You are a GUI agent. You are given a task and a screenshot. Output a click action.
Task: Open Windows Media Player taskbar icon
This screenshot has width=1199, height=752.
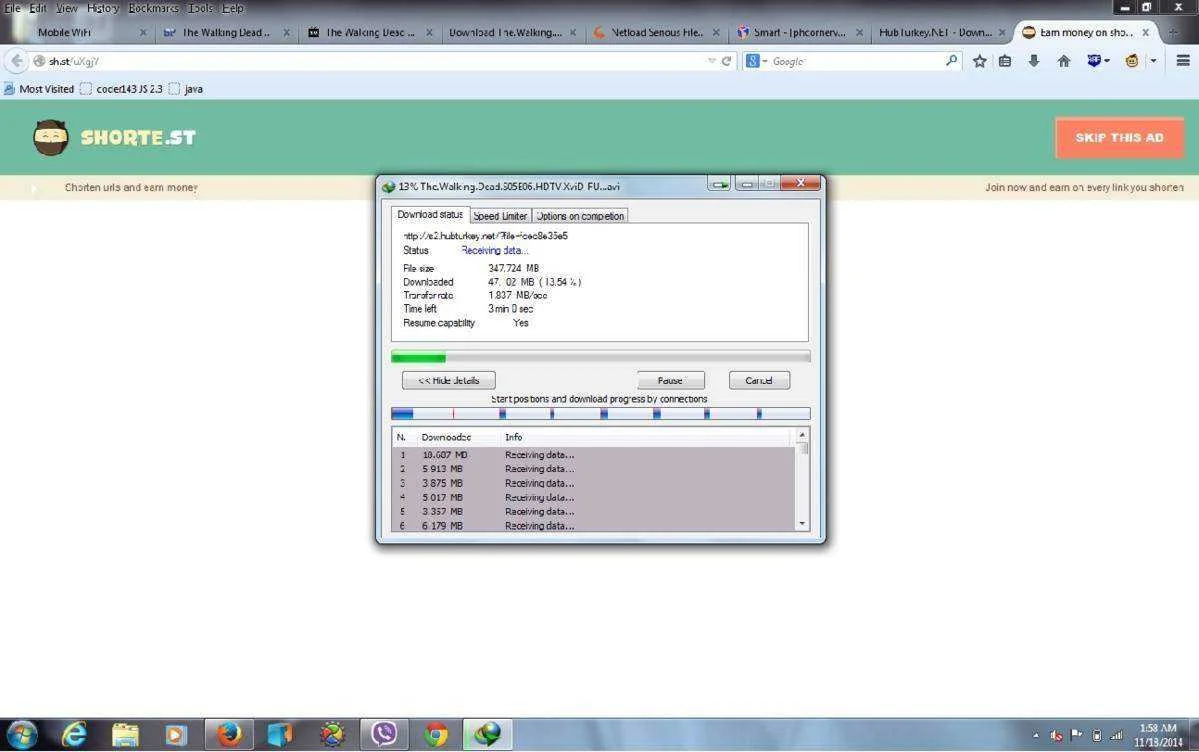tap(176, 734)
